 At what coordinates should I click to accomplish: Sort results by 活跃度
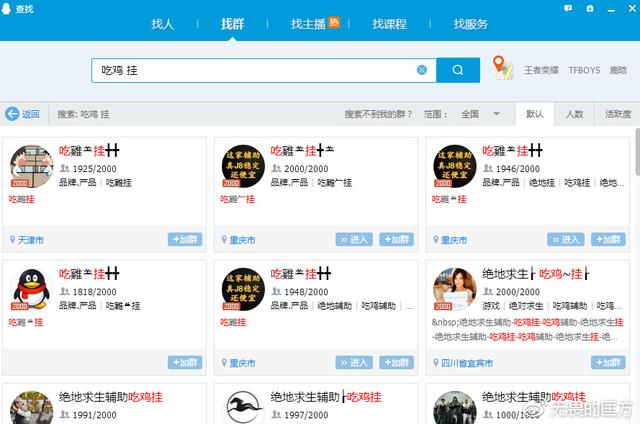point(618,114)
